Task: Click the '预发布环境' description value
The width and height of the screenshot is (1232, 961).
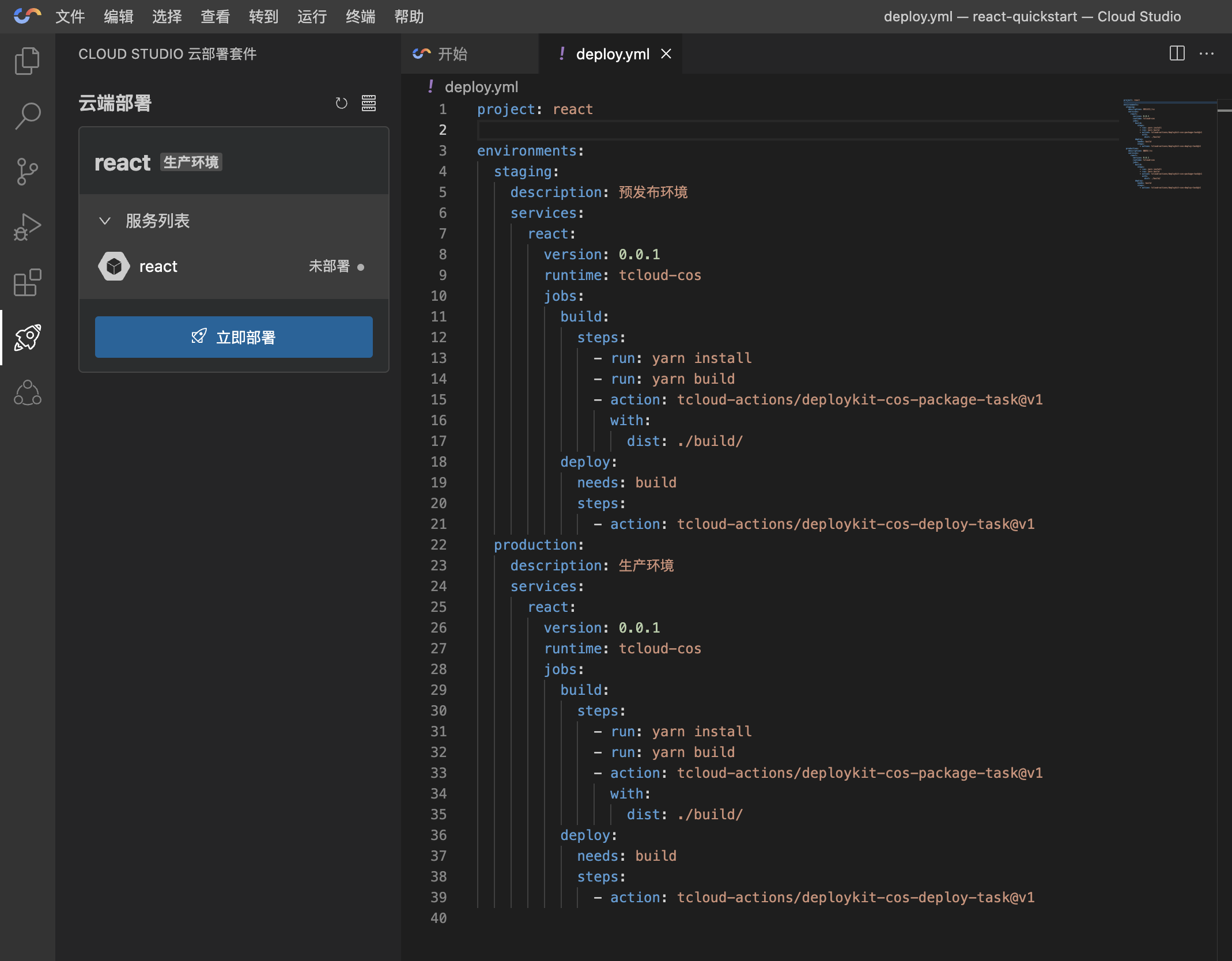Action: point(653,192)
